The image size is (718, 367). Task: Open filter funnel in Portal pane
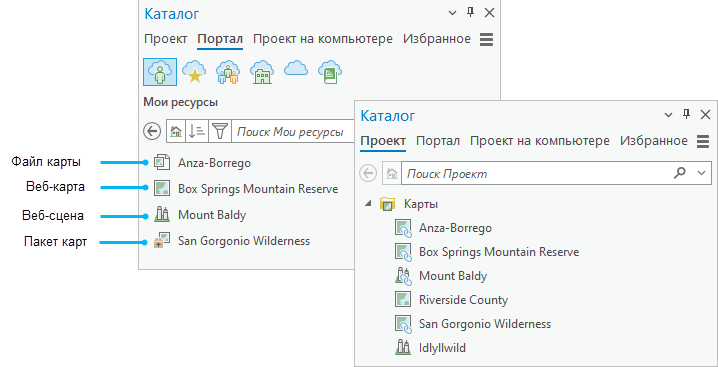click(221, 132)
